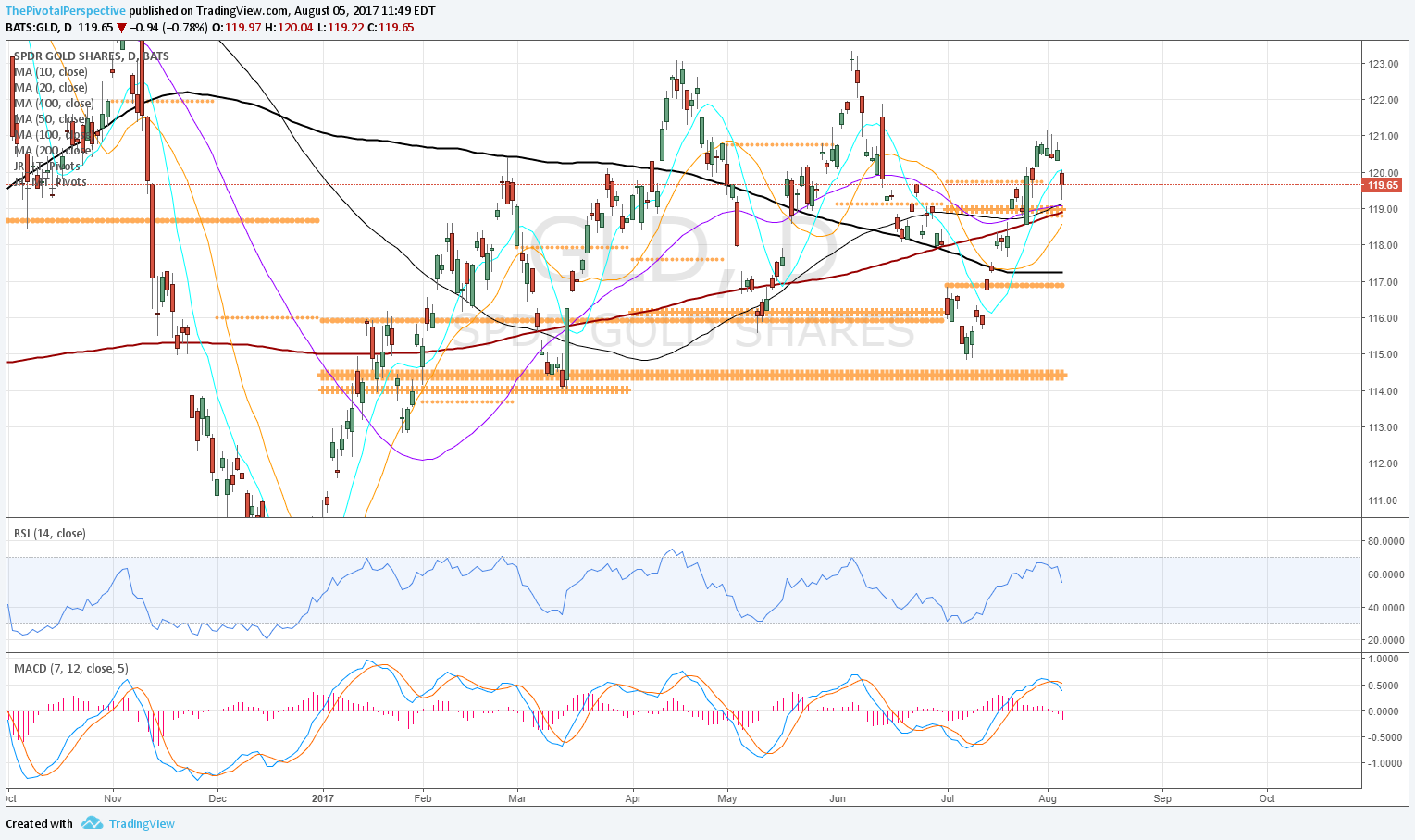Click the 111.00 price axis label
The height and width of the screenshot is (840, 1415).
(1383, 500)
